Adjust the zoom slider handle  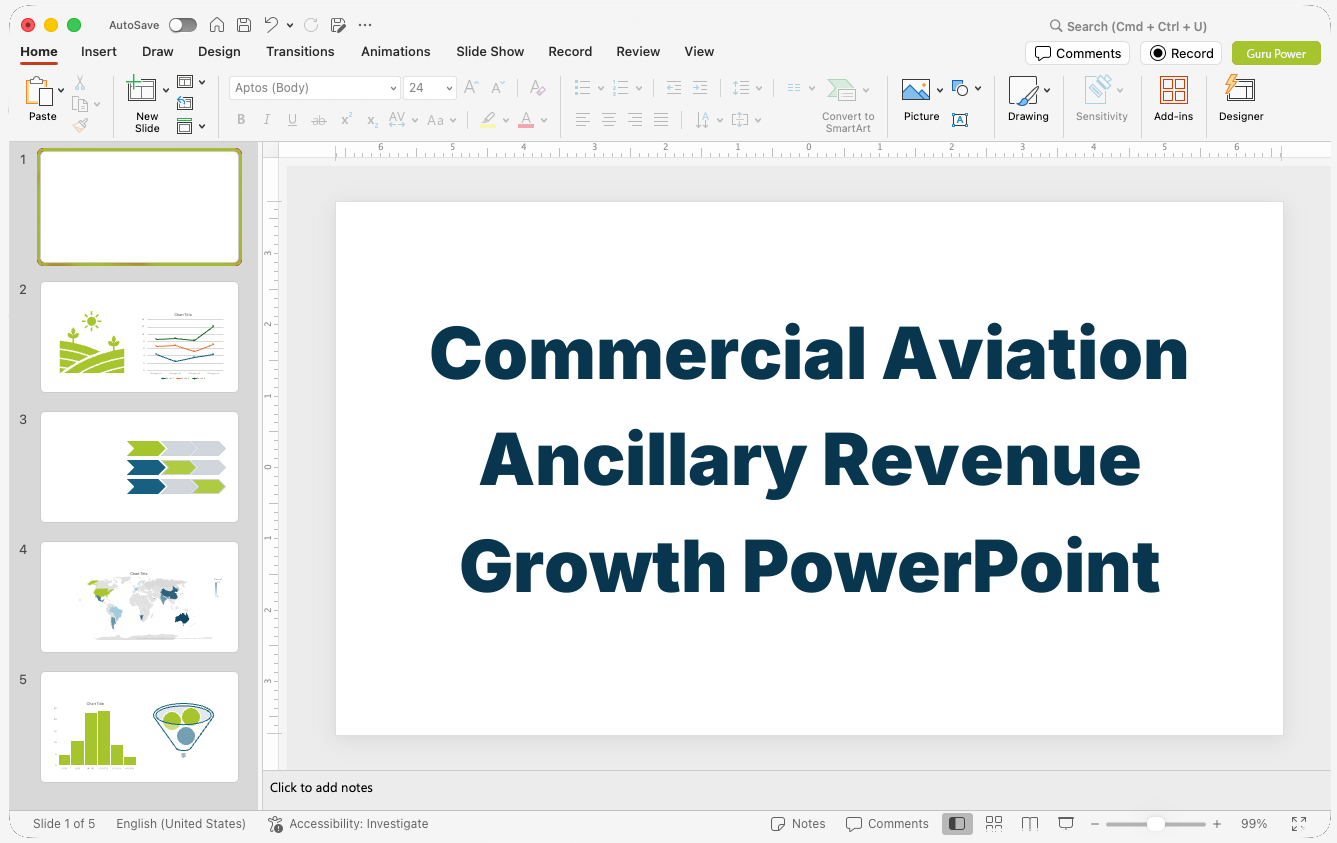1156,824
